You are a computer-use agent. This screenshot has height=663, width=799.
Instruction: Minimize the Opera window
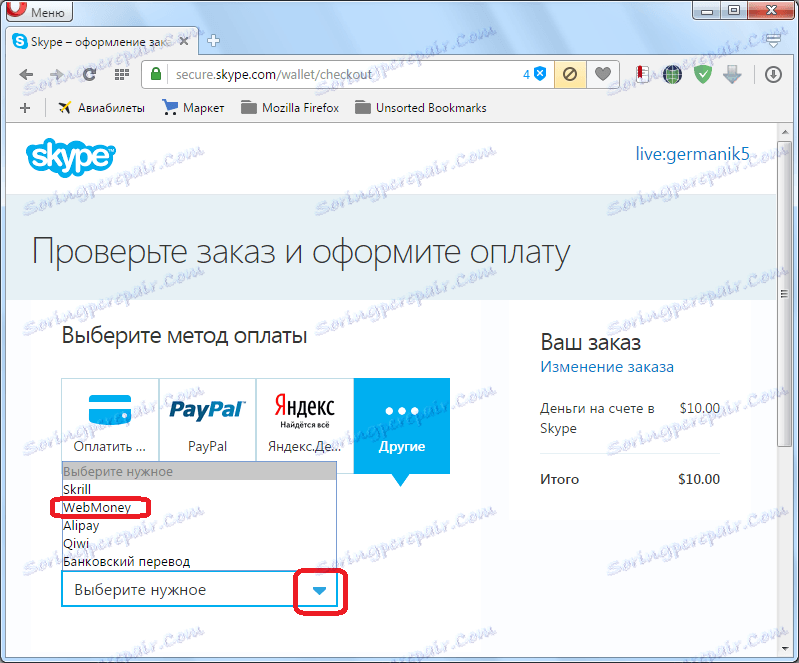pos(707,10)
